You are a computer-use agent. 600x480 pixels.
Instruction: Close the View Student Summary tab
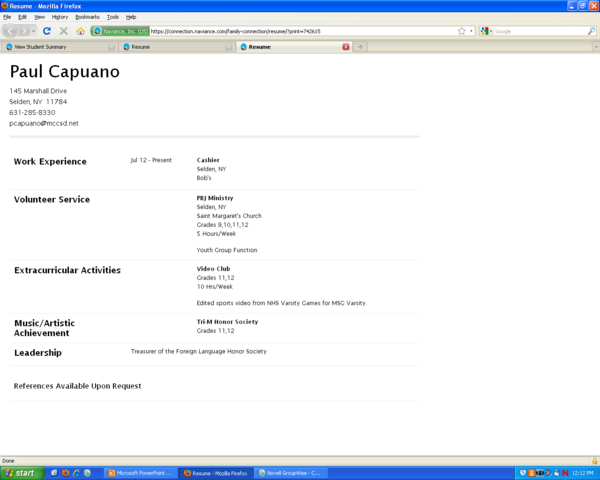[111, 47]
